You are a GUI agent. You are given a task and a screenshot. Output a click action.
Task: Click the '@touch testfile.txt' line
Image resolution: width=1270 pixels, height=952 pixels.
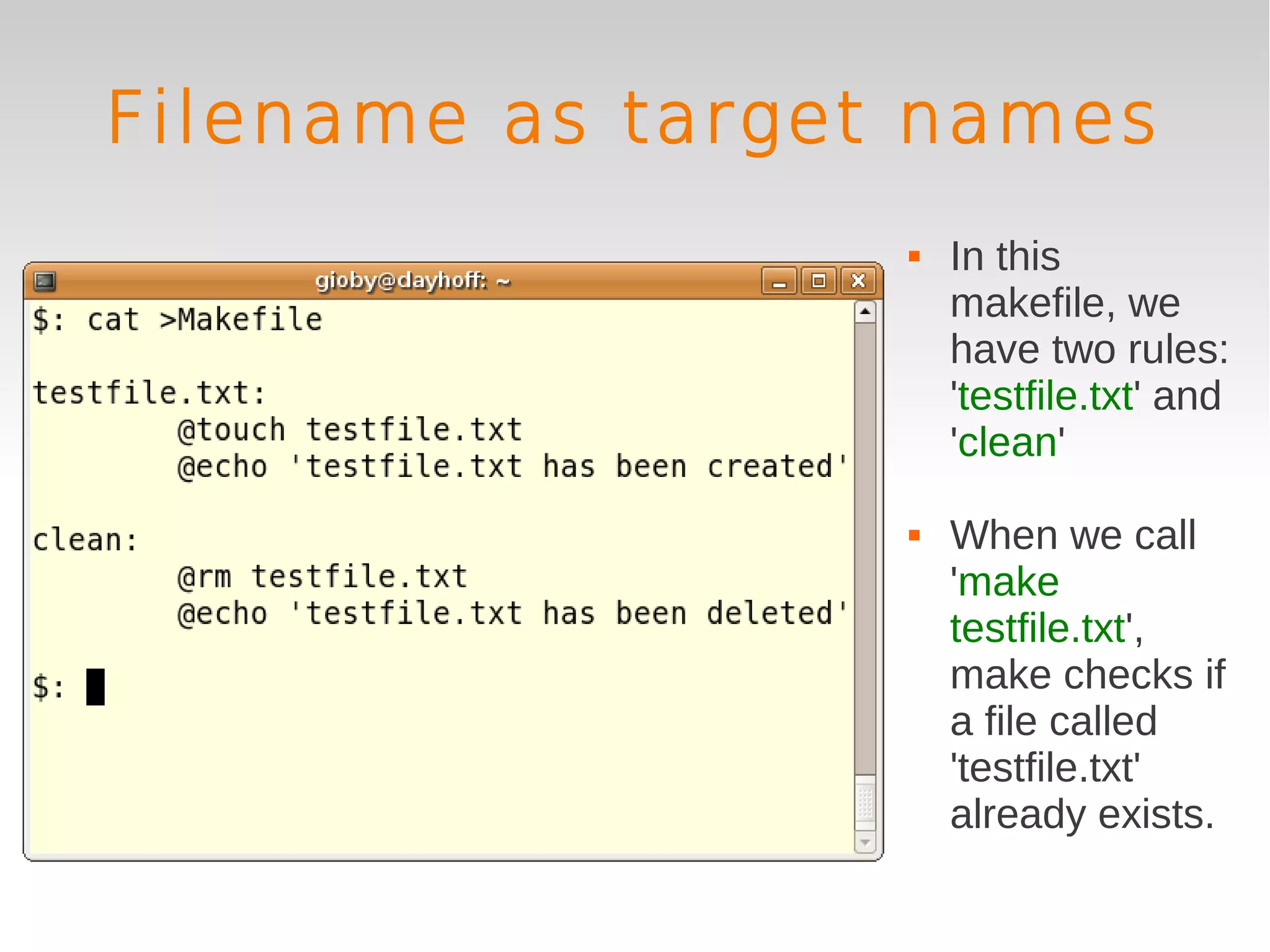coord(349,430)
